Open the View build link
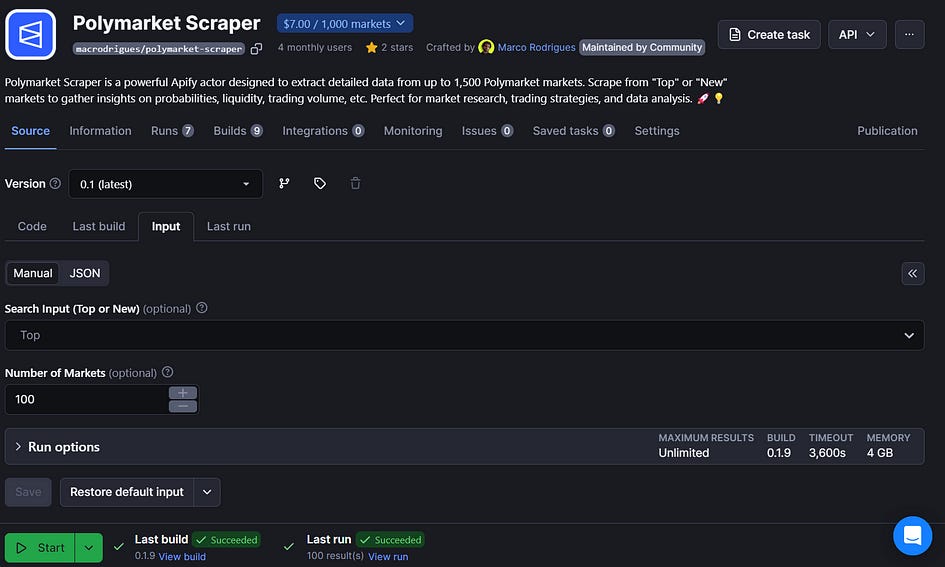The width and height of the screenshot is (945, 567). 182,556
